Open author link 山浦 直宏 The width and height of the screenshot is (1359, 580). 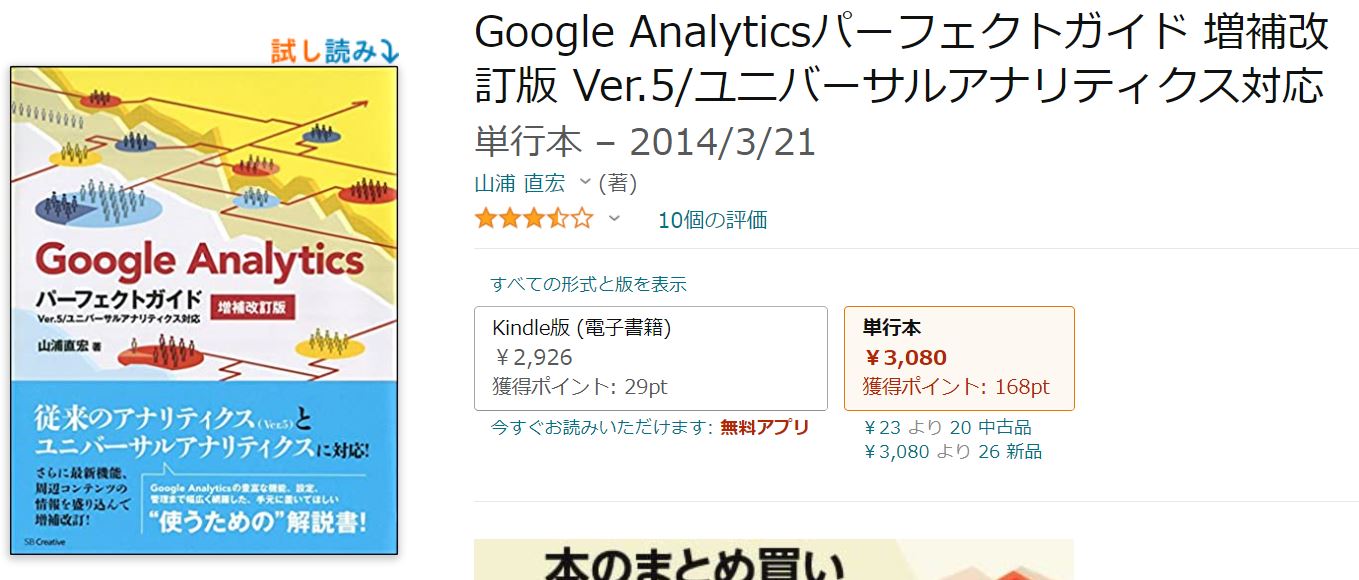click(x=519, y=183)
